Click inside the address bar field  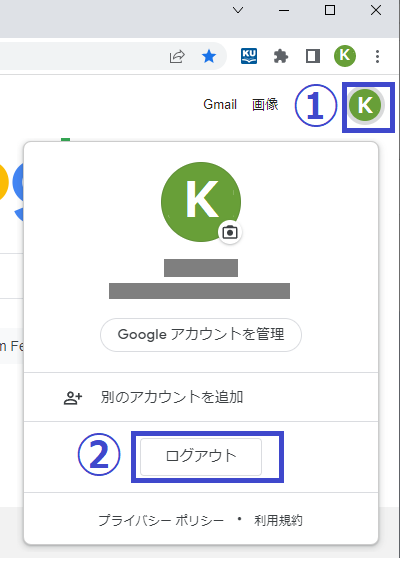[81, 57]
